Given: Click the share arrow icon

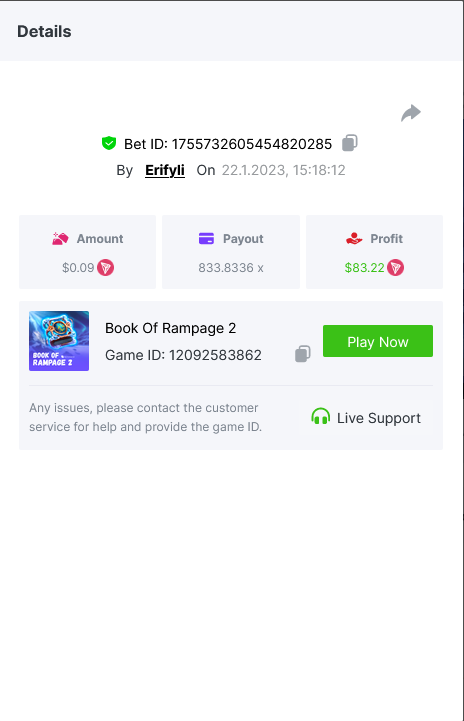Looking at the screenshot, I should [411, 113].
